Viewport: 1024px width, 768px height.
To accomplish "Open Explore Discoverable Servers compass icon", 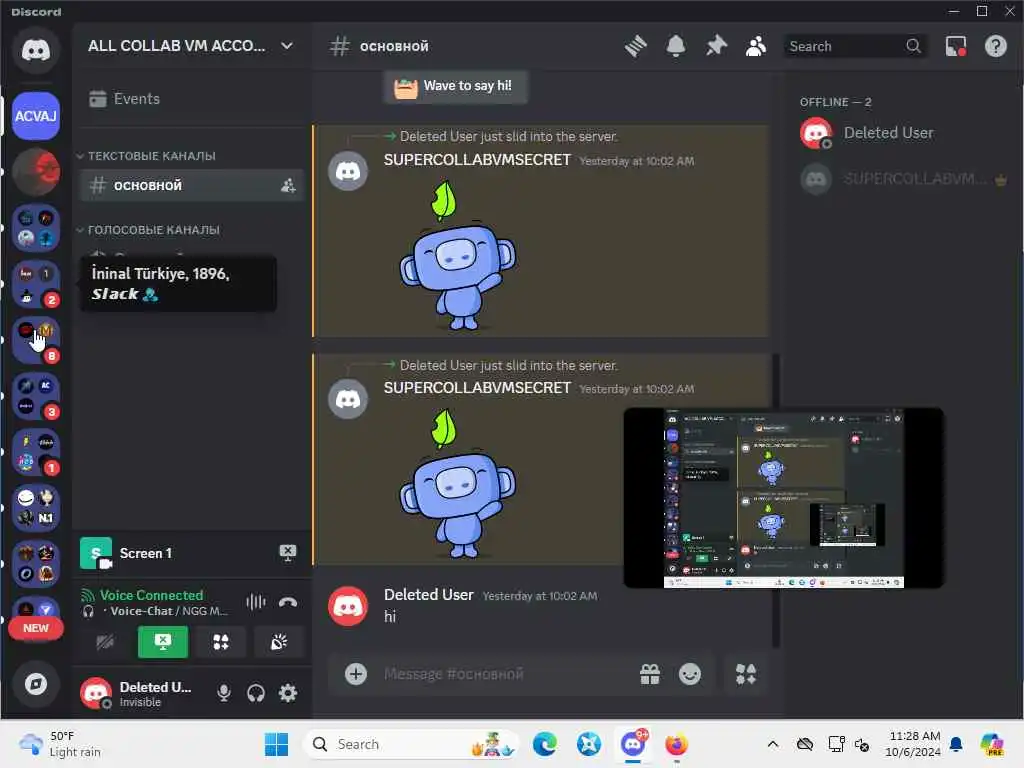I will [x=36, y=684].
